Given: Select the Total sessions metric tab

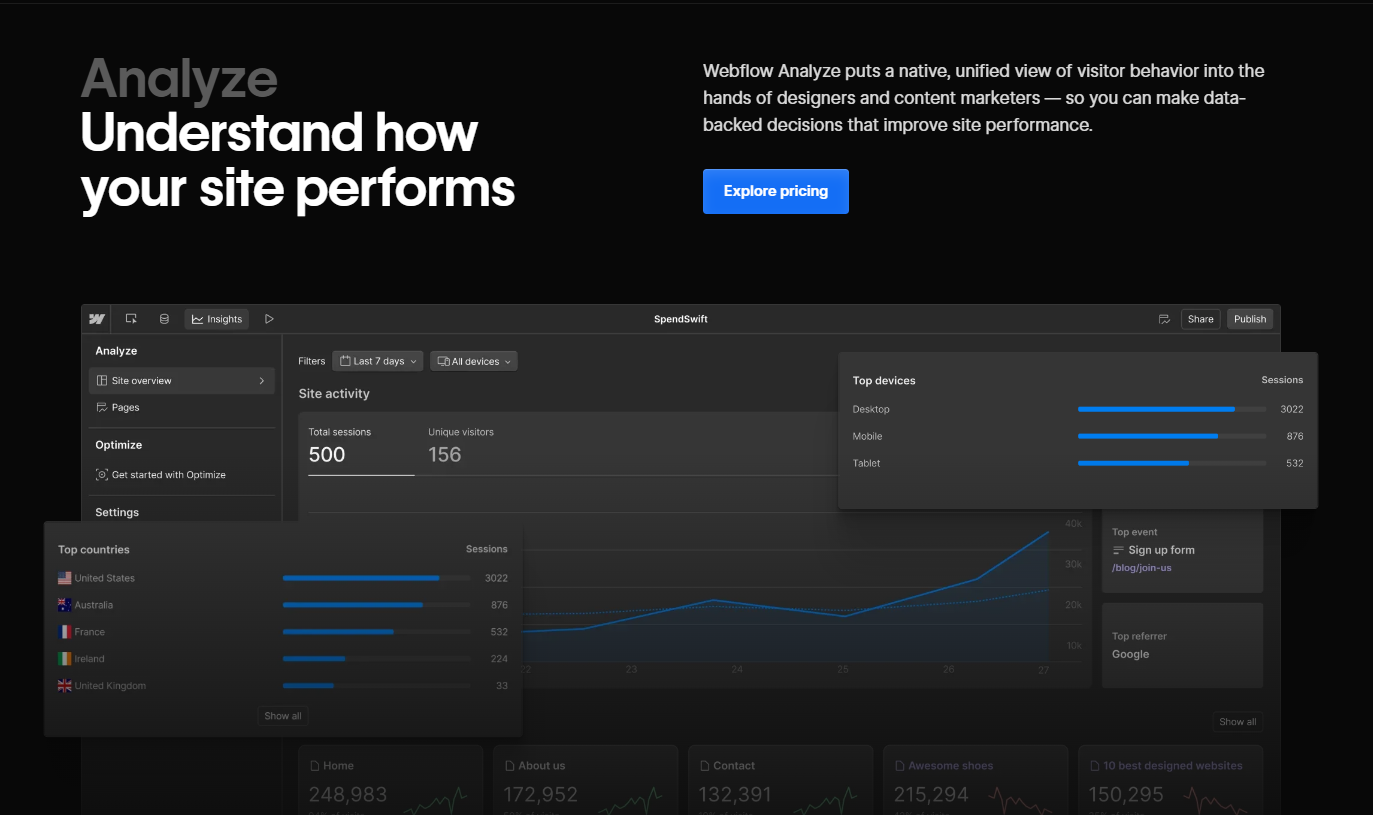Looking at the screenshot, I should [x=361, y=447].
